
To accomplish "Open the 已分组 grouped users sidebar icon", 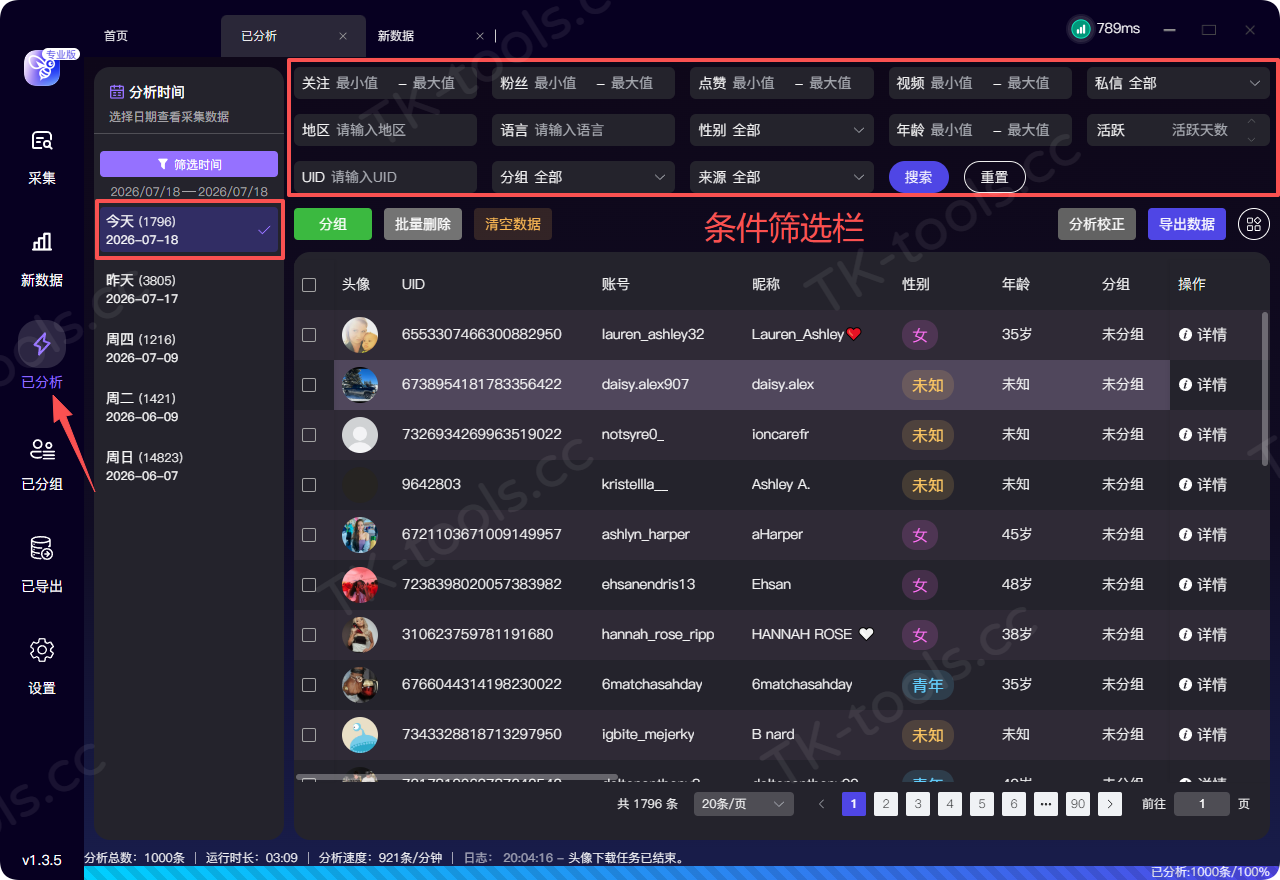I will coord(42,450).
